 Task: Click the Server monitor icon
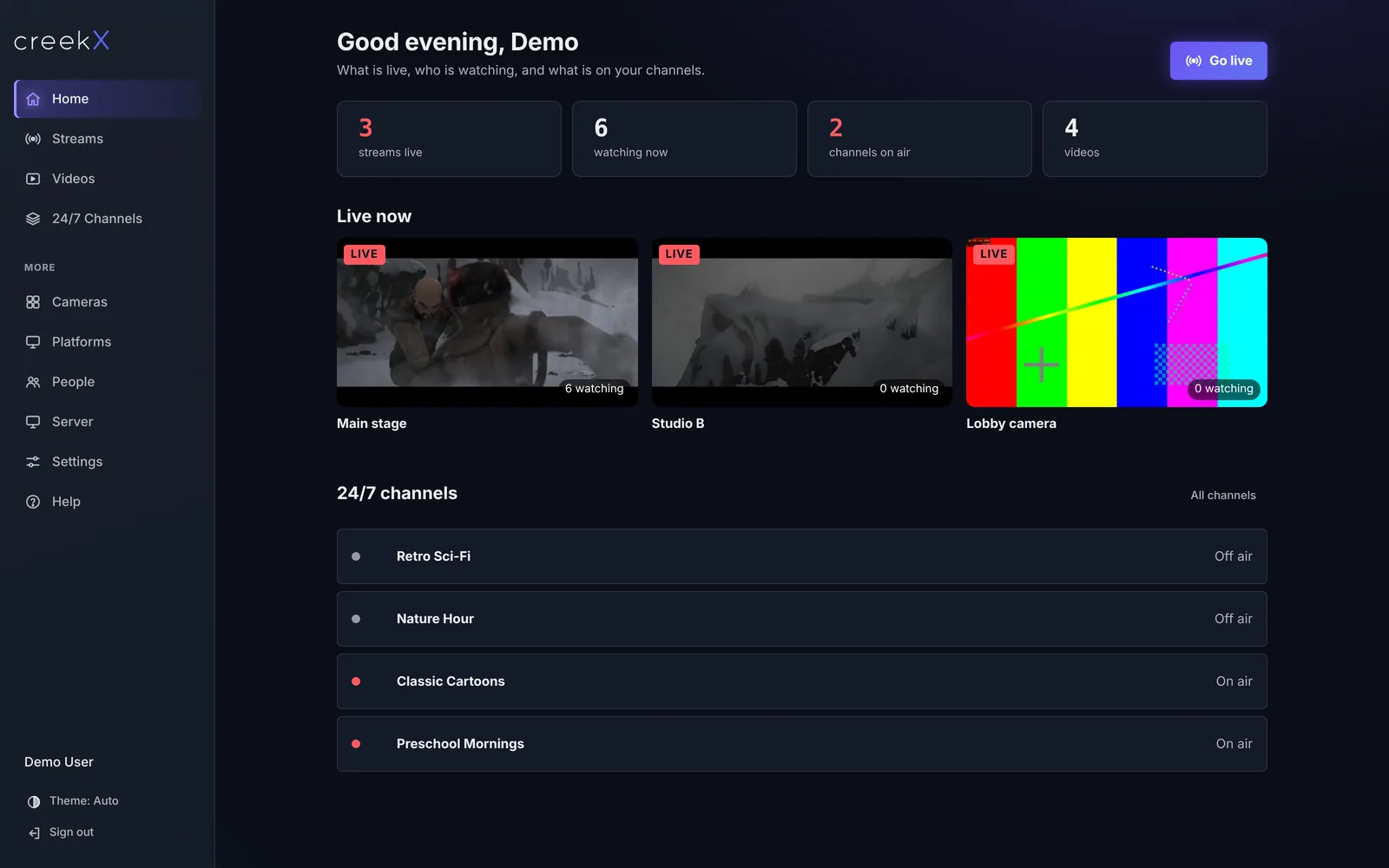pyautogui.click(x=33, y=422)
